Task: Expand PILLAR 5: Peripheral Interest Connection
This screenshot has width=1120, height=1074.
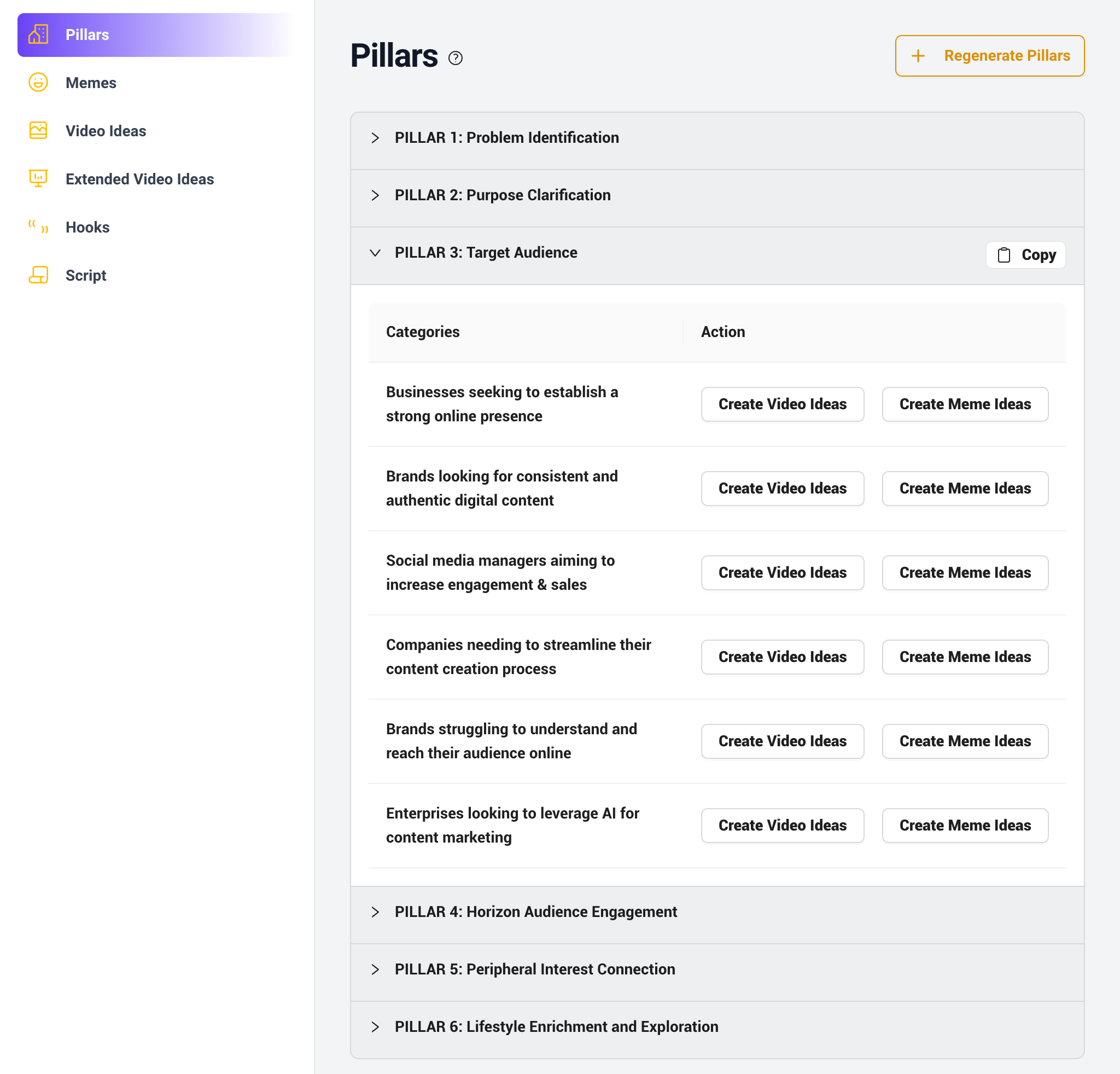Action: click(x=375, y=969)
